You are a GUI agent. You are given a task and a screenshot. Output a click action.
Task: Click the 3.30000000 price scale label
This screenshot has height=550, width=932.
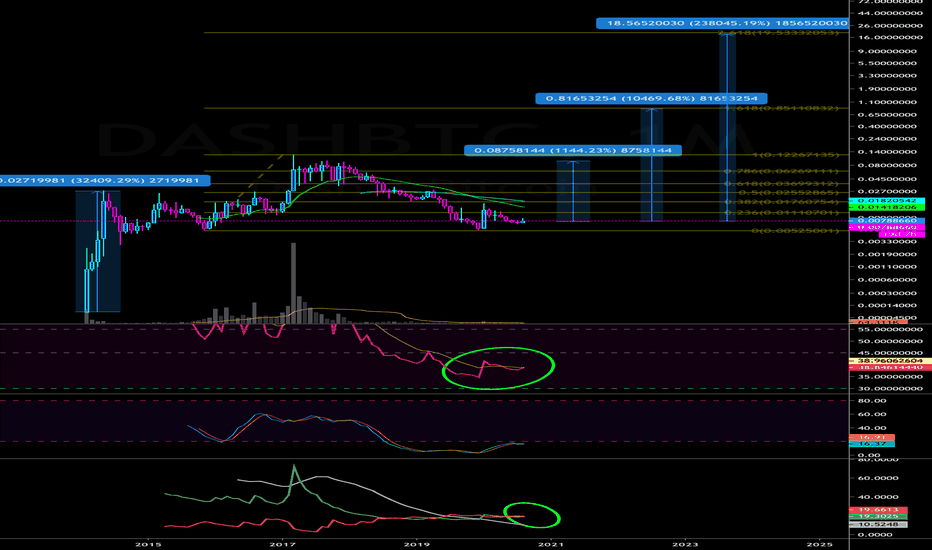[x=887, y=76]
